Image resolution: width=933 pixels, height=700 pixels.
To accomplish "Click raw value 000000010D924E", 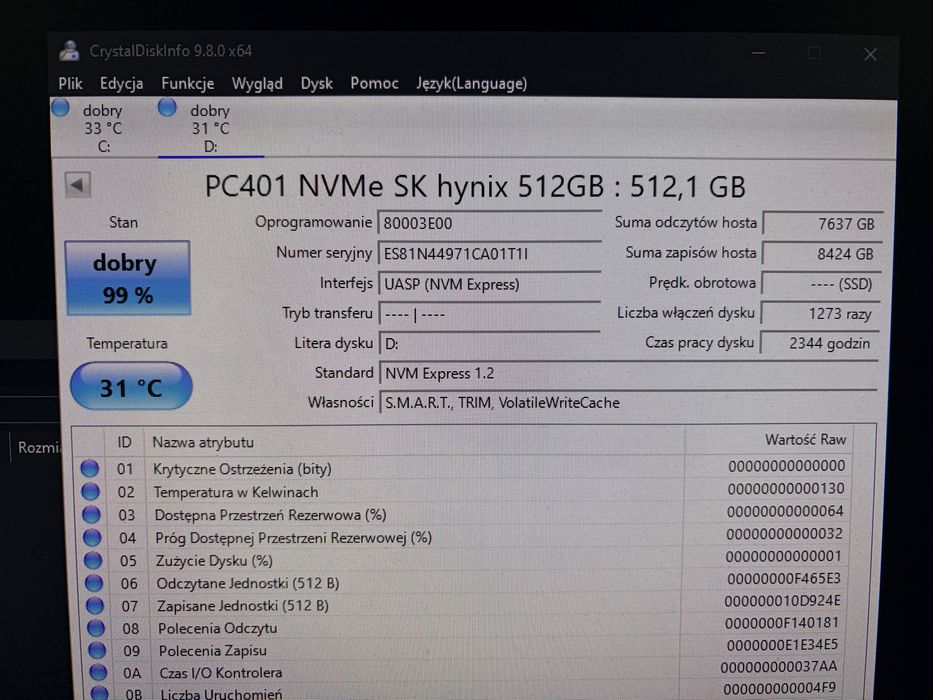I will (x=782, y=601).
